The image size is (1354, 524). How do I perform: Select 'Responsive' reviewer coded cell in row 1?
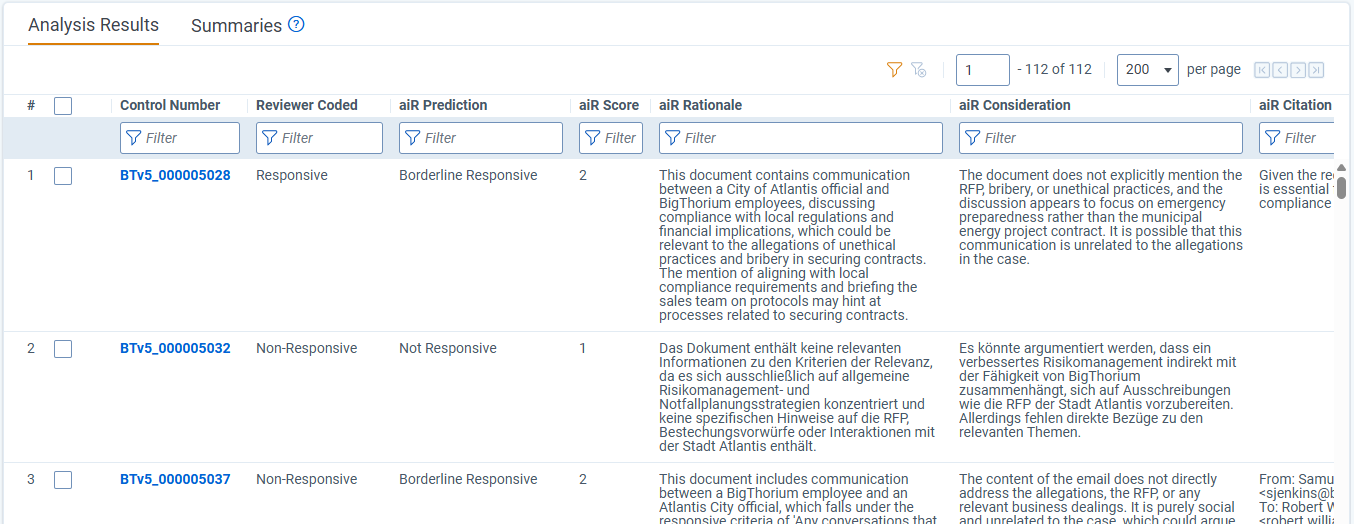pos(292,175)
